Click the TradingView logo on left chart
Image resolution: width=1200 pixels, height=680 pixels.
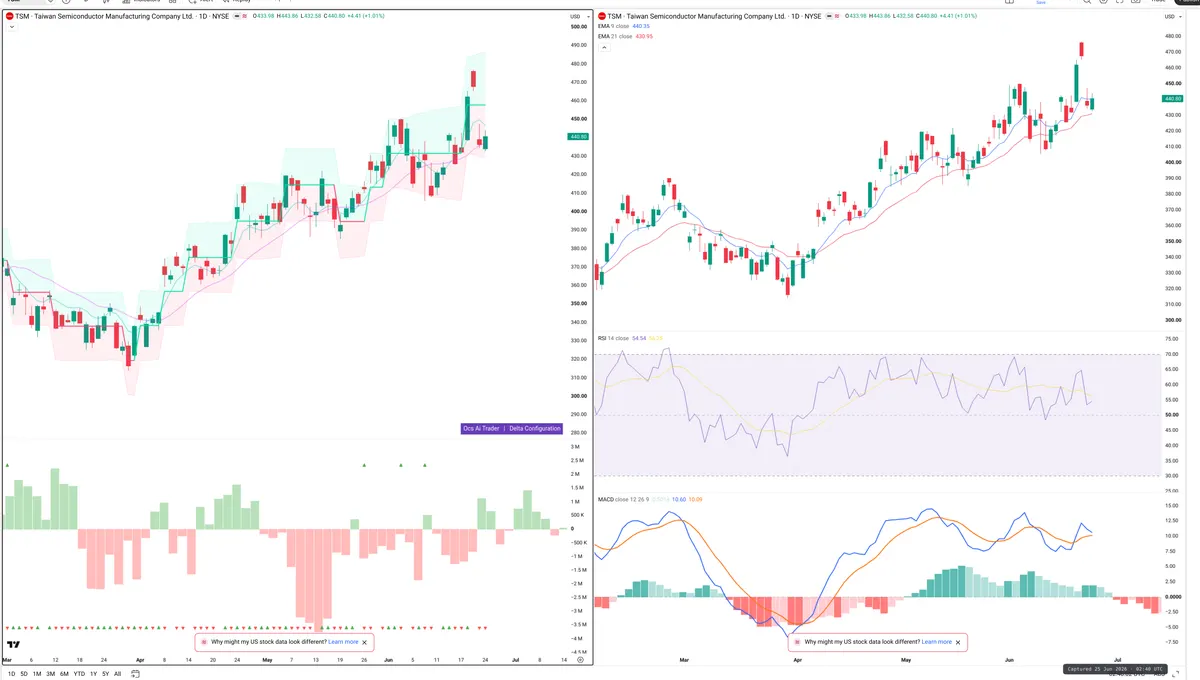click(x=14, y=645)
